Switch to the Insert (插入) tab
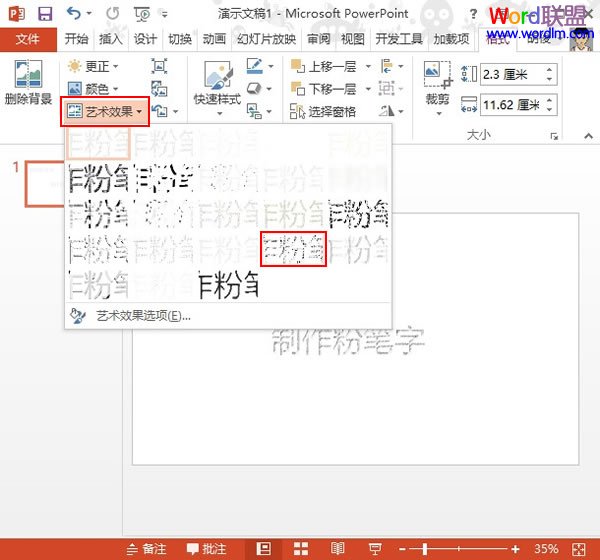The width and height of the screenshot is (600, 560). tap(110, 39)
